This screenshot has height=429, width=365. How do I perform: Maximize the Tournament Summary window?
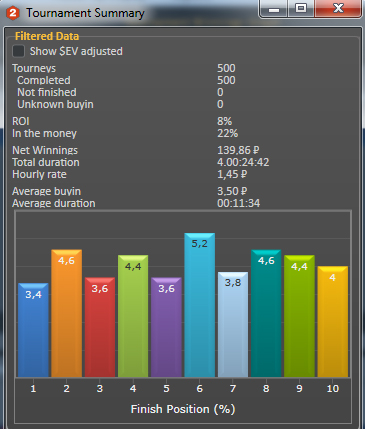301,9
